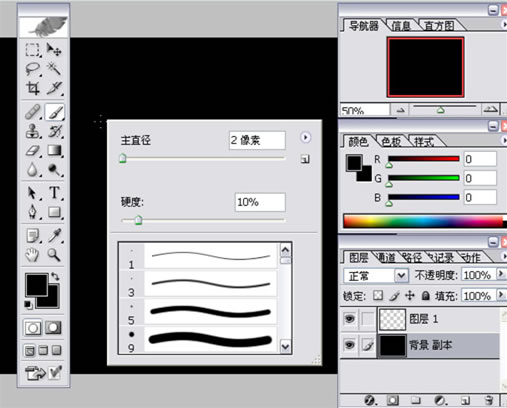This screenshot has width=507, height=408.
Task: Select the Blur tool
Action: click(x=32, y=170)
